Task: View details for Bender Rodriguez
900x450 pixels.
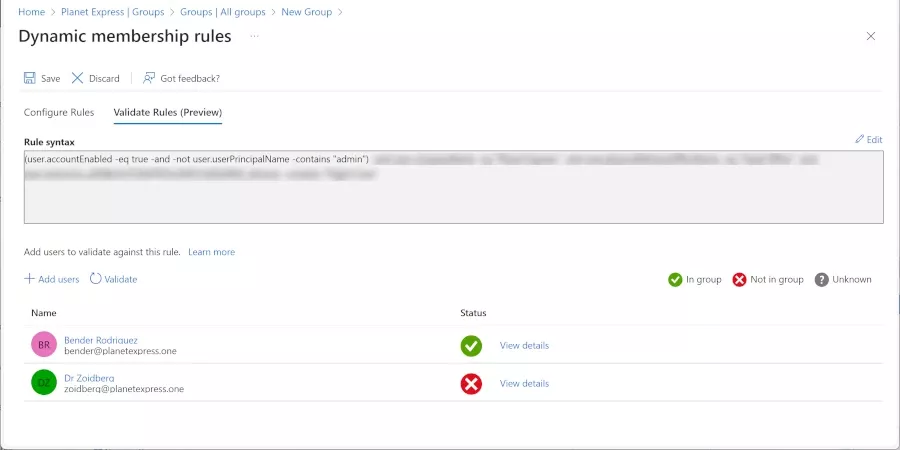Action: (x=524, y=346)
